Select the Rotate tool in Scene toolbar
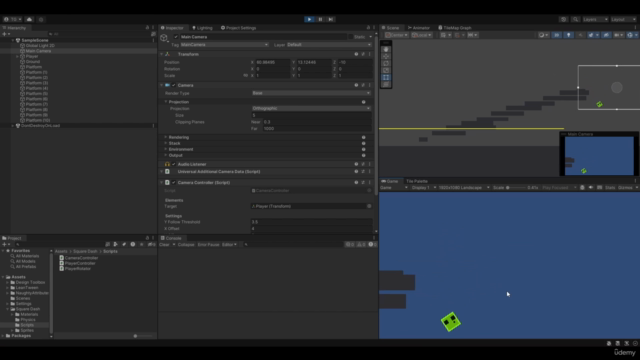The height and width of the screenshot is (360, 640). point(386,63)
